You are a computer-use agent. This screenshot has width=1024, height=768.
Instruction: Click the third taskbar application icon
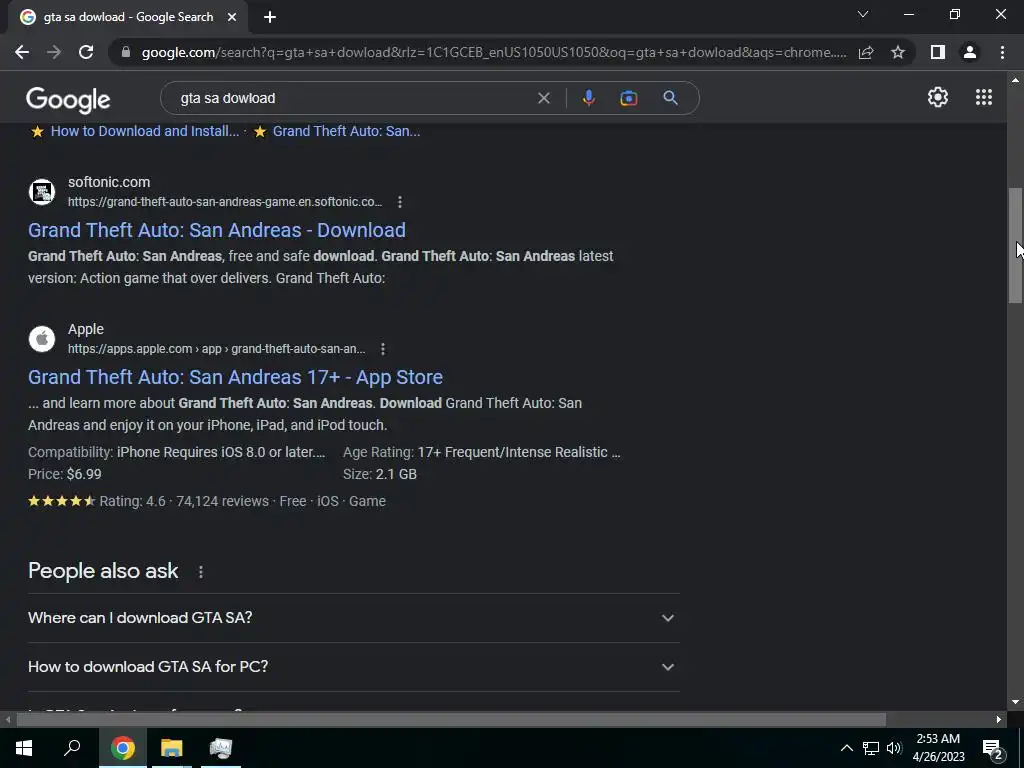[x=221, y=748]
